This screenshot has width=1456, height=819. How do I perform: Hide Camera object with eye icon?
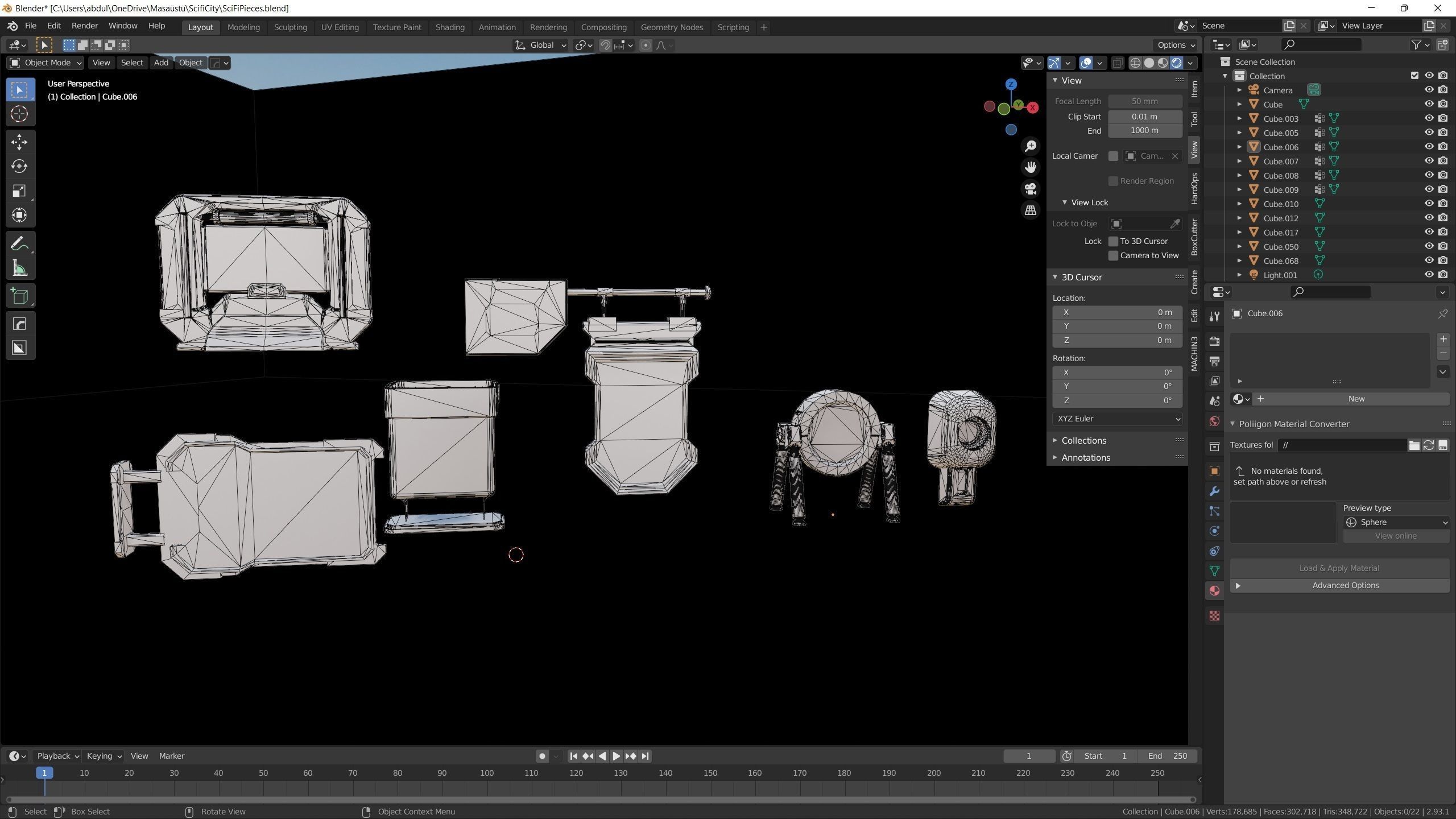pyautogui.click(x=1429, y=90)
